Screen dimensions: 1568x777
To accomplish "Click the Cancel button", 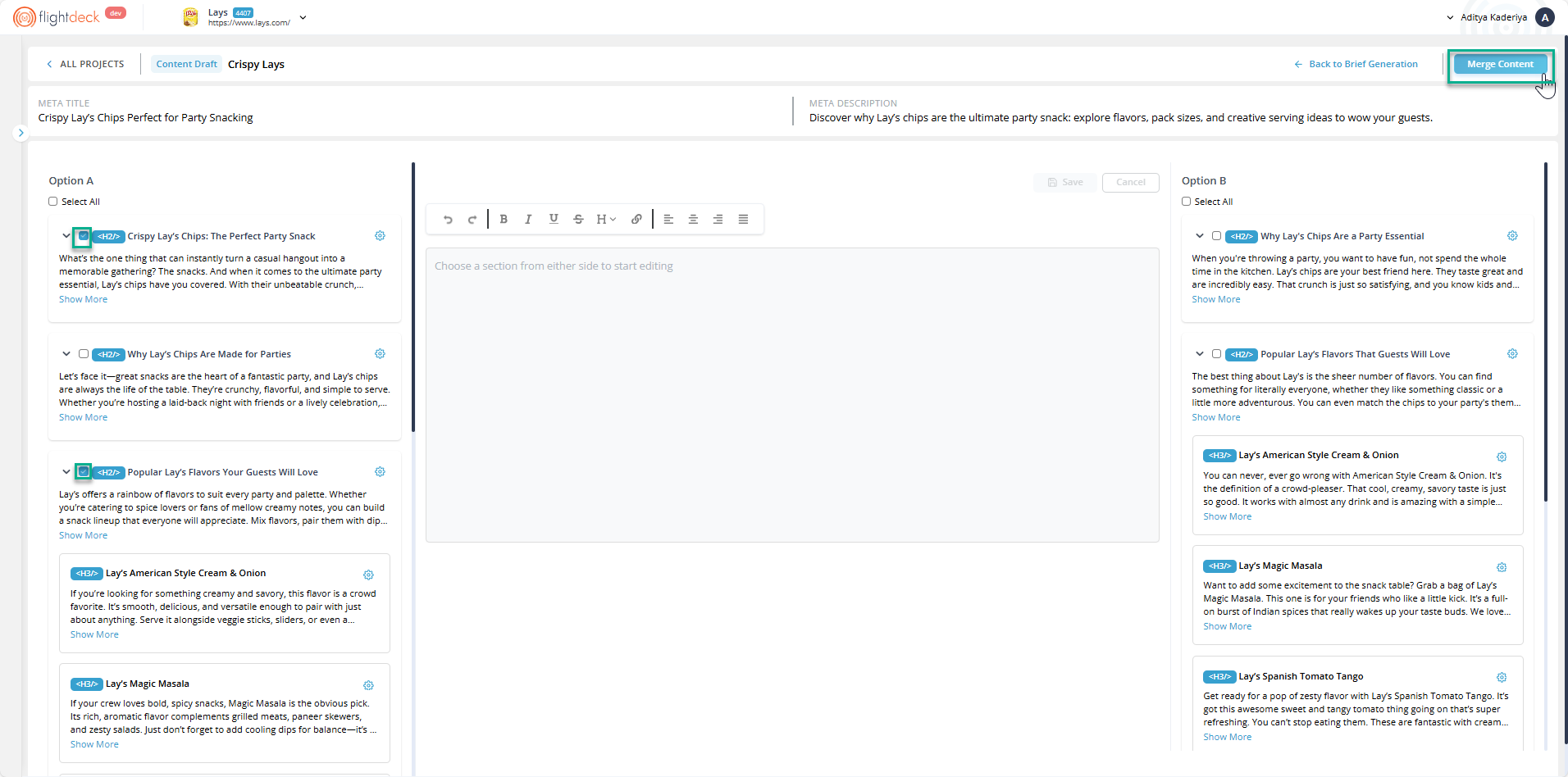I will click(x=1131, y=182).
